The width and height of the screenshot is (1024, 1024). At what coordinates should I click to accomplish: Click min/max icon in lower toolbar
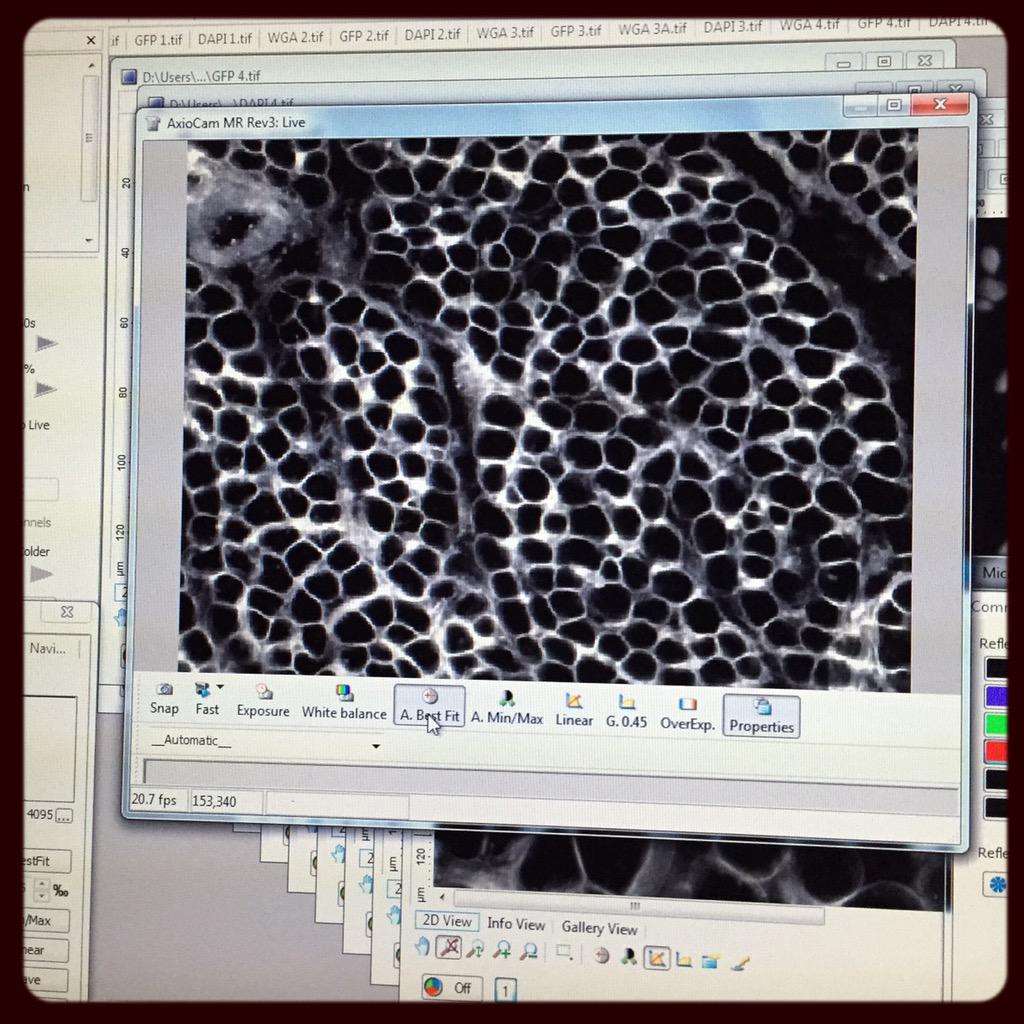click(x=628, y=956)
